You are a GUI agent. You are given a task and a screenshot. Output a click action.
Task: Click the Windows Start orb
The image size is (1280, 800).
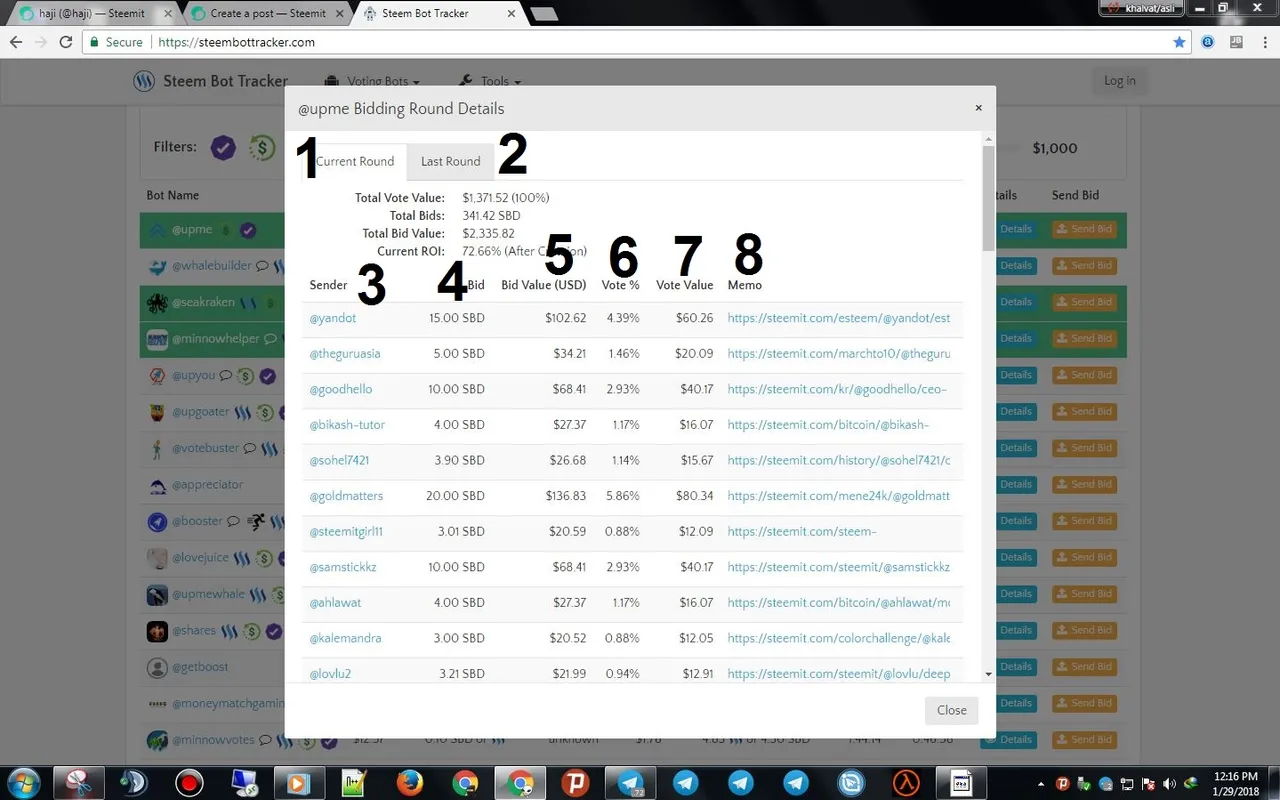(23, 782)
